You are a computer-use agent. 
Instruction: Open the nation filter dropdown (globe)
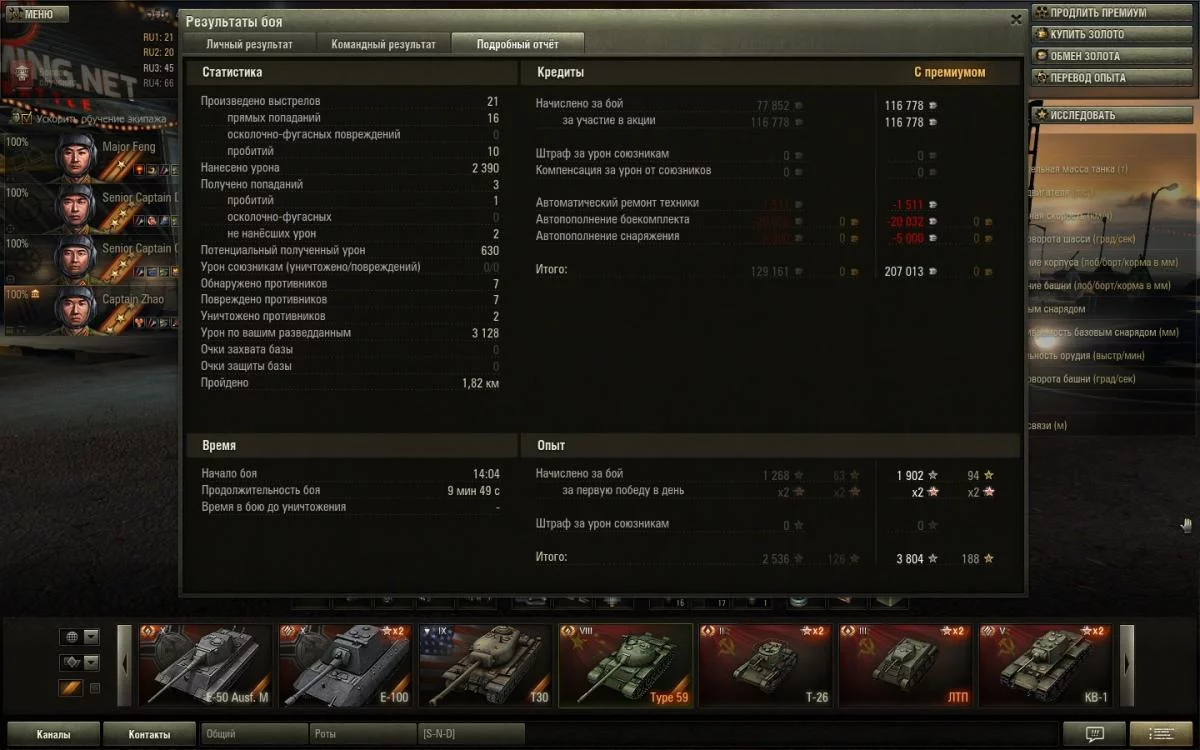(x=91, y=636)
